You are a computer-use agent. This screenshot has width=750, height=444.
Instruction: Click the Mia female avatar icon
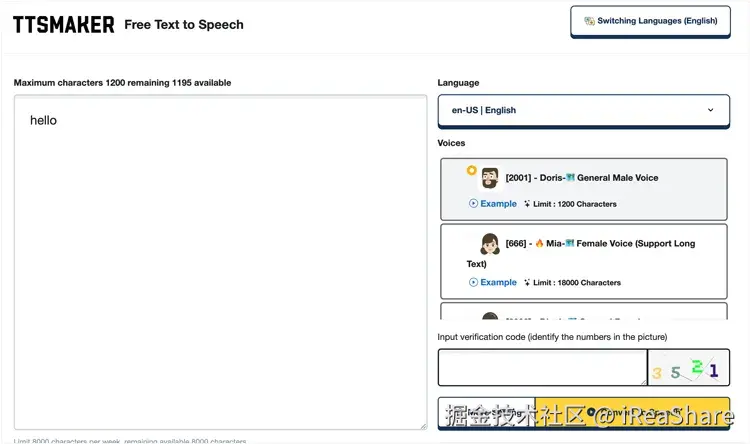tap(490, 244)
